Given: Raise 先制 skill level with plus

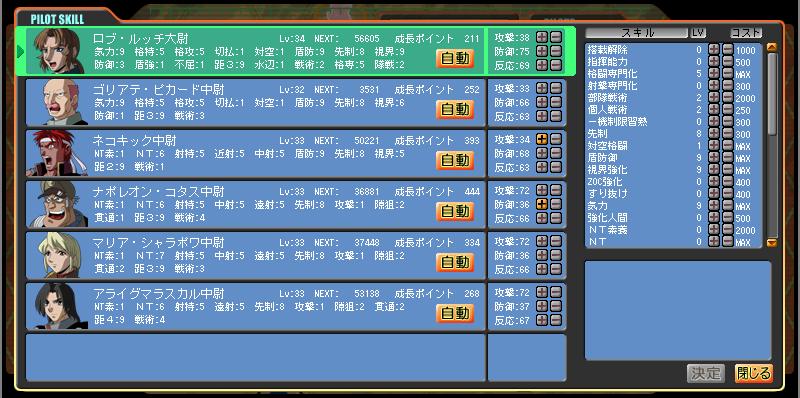Looking at the screenshot, I should [x=714, y=134].
